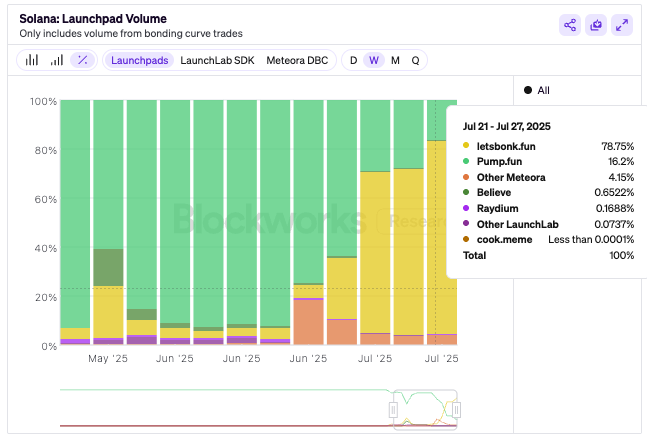Switch to Meteora DBC tab

[x=297, y=60]
